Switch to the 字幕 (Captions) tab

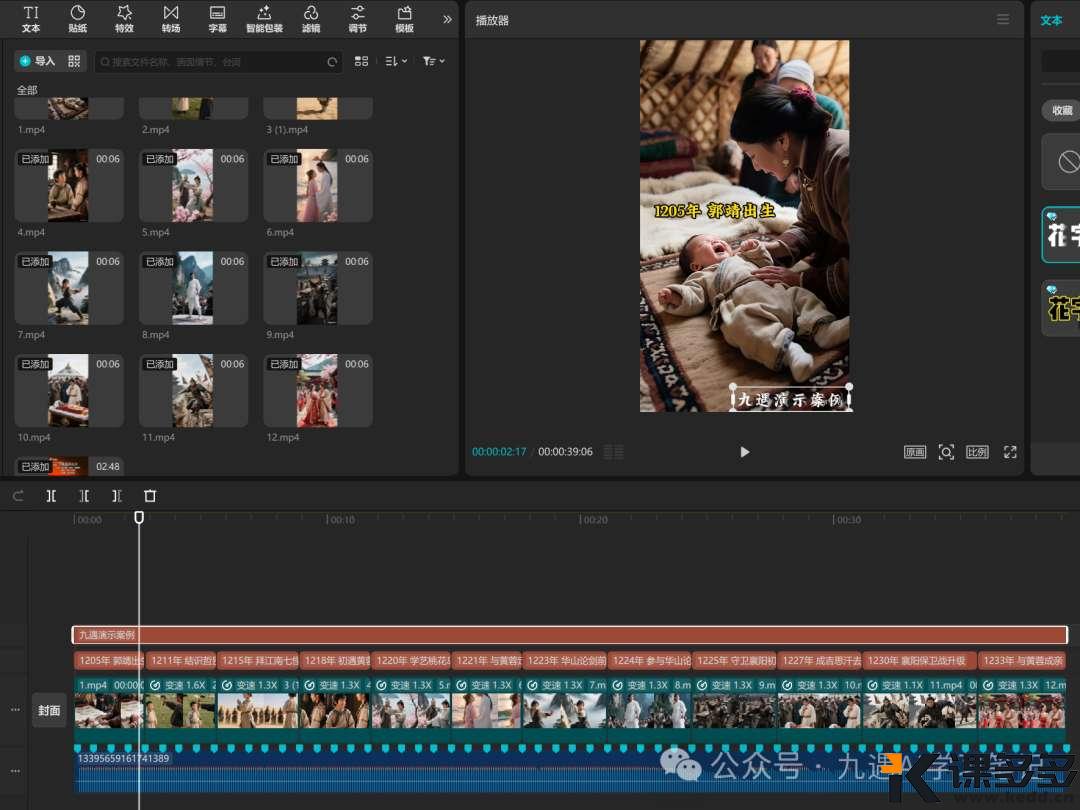(217, 18)
